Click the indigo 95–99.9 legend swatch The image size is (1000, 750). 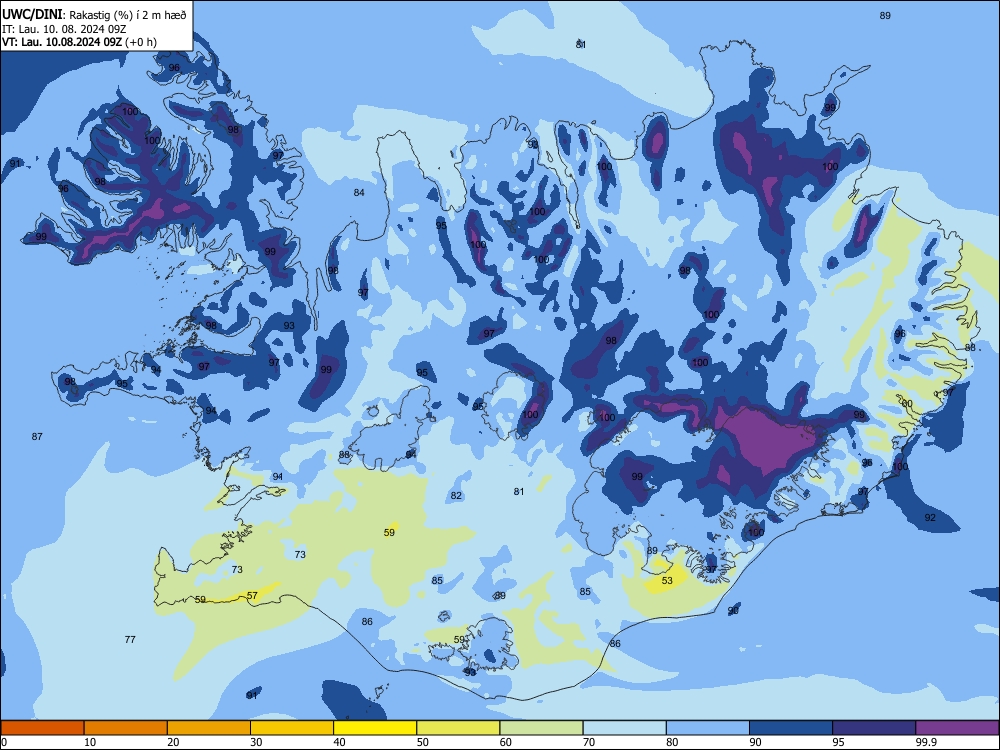874,728
